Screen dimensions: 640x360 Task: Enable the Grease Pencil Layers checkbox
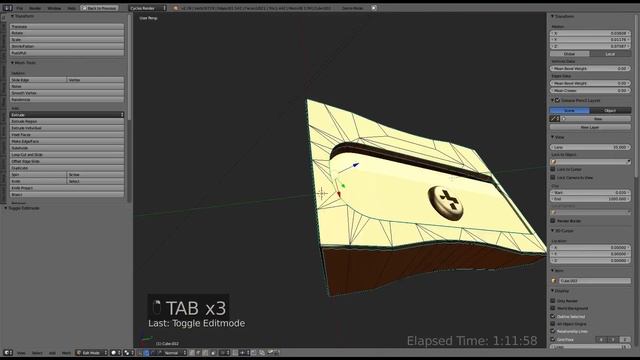click(x=557, y=100)
